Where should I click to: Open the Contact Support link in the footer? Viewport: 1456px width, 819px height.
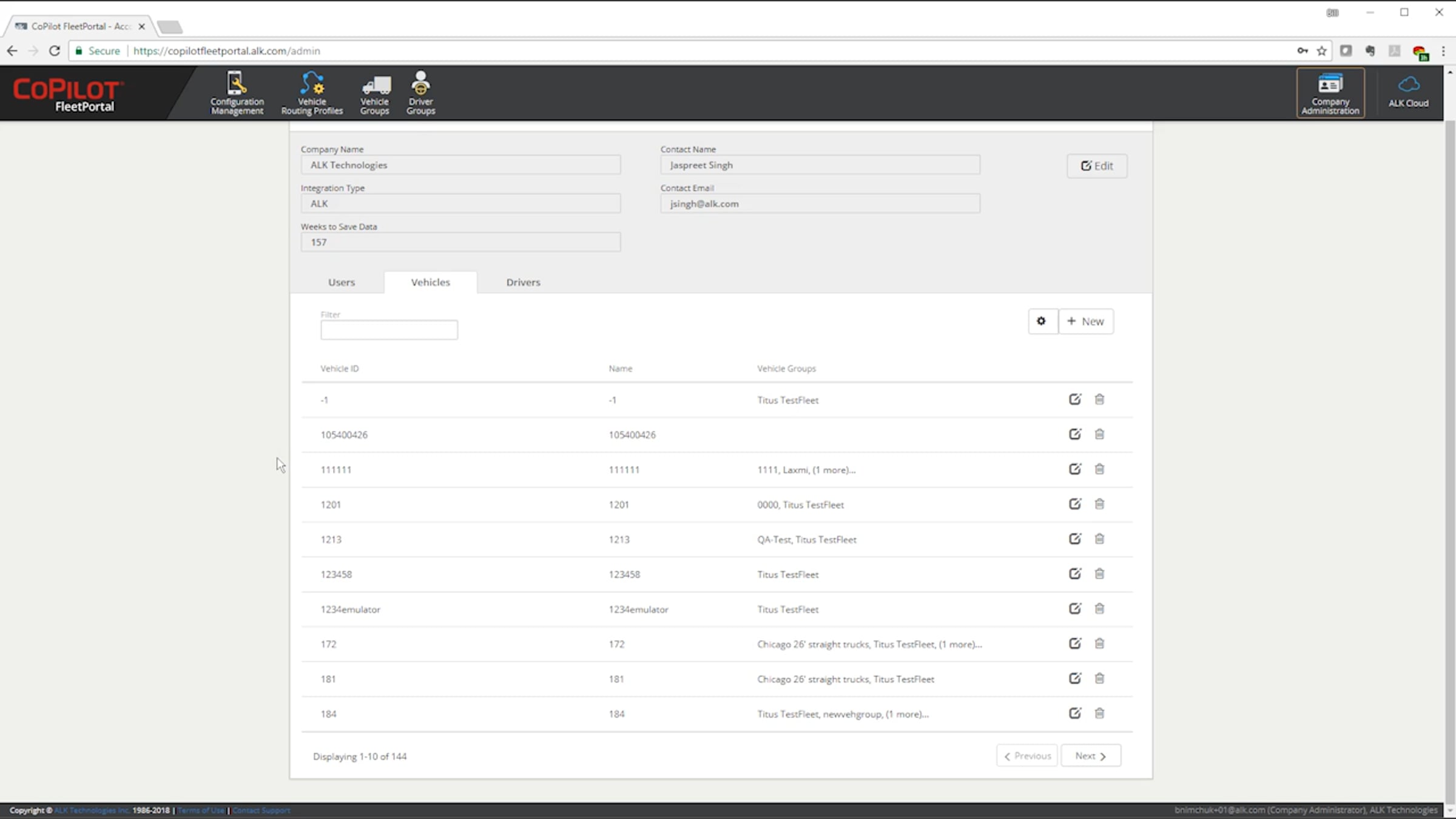point(261,811)
